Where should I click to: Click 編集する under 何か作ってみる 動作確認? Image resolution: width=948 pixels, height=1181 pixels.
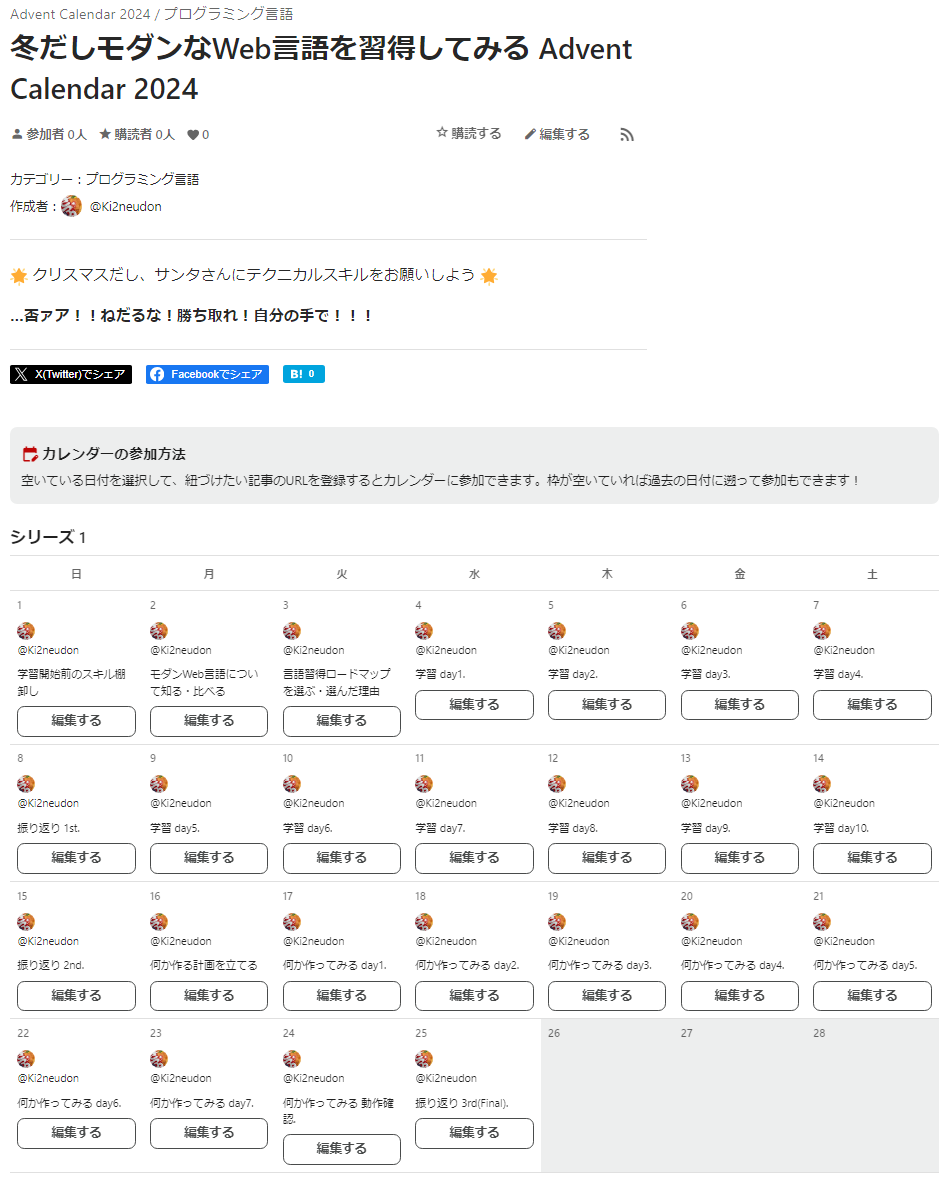click(x=342, y=1149)
